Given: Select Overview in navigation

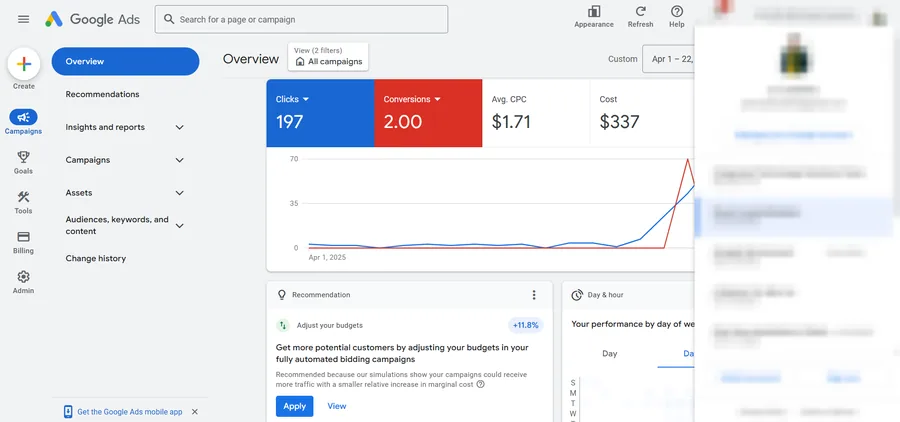Looking at the screenshot, I should pos(125,61).
